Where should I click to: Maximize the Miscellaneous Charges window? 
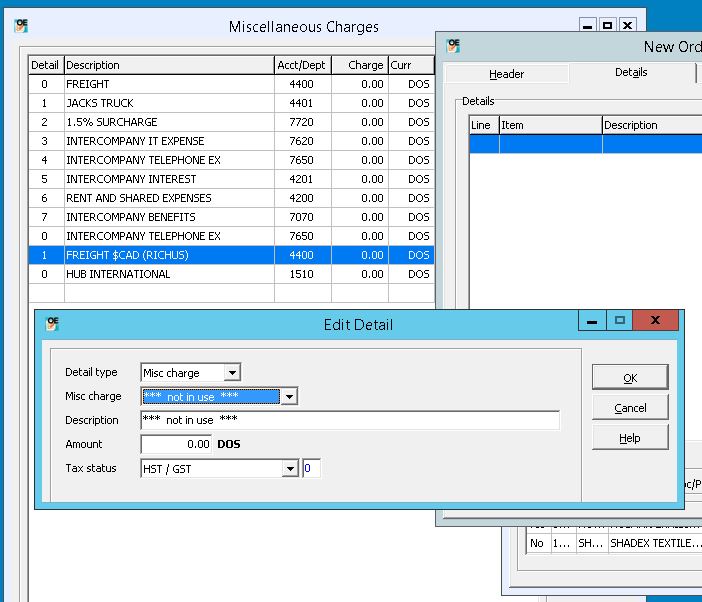coord(607,26)
